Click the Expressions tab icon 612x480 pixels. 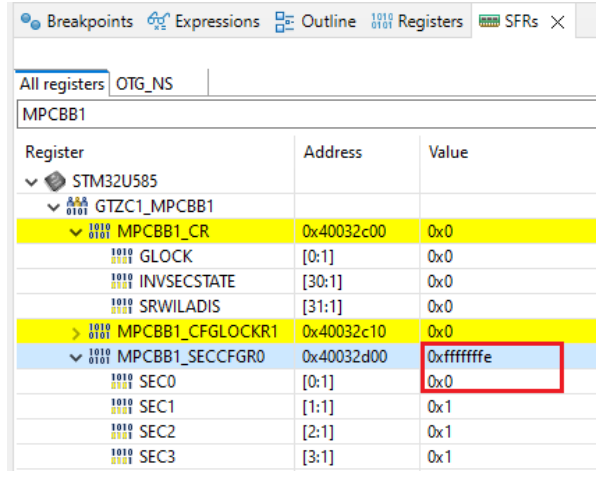tap(158, 21)
